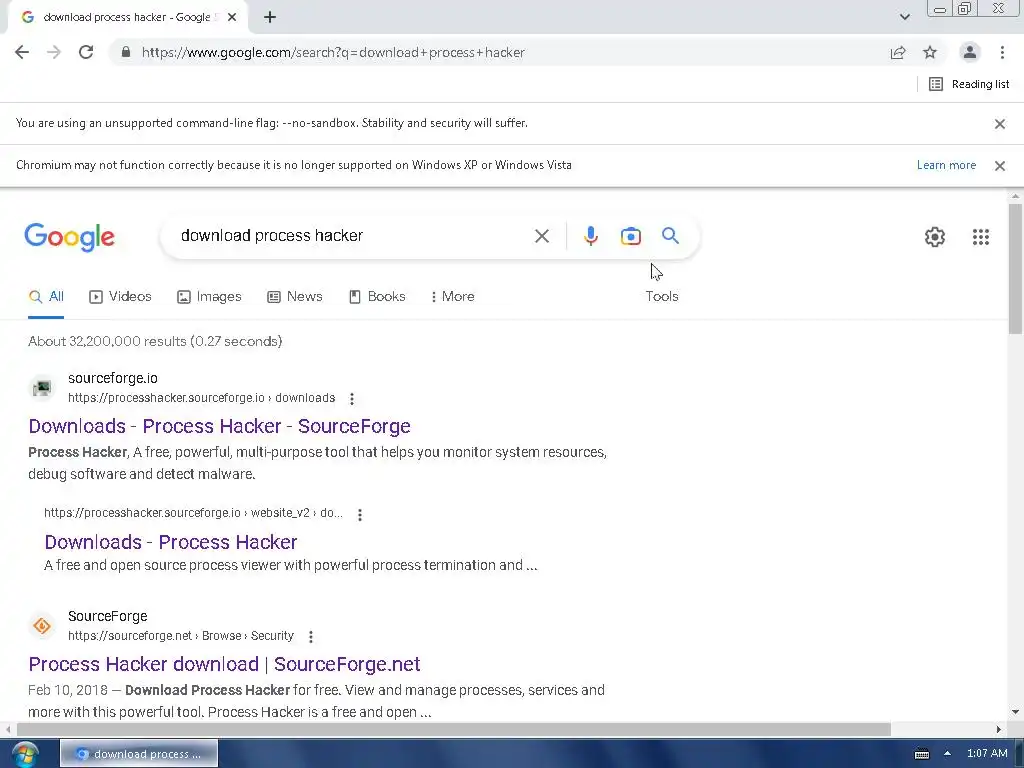Screen dimensions: 1024x768
Task: Click the taskbar clock 1:07 AM
Action: [x=987, y=754]
